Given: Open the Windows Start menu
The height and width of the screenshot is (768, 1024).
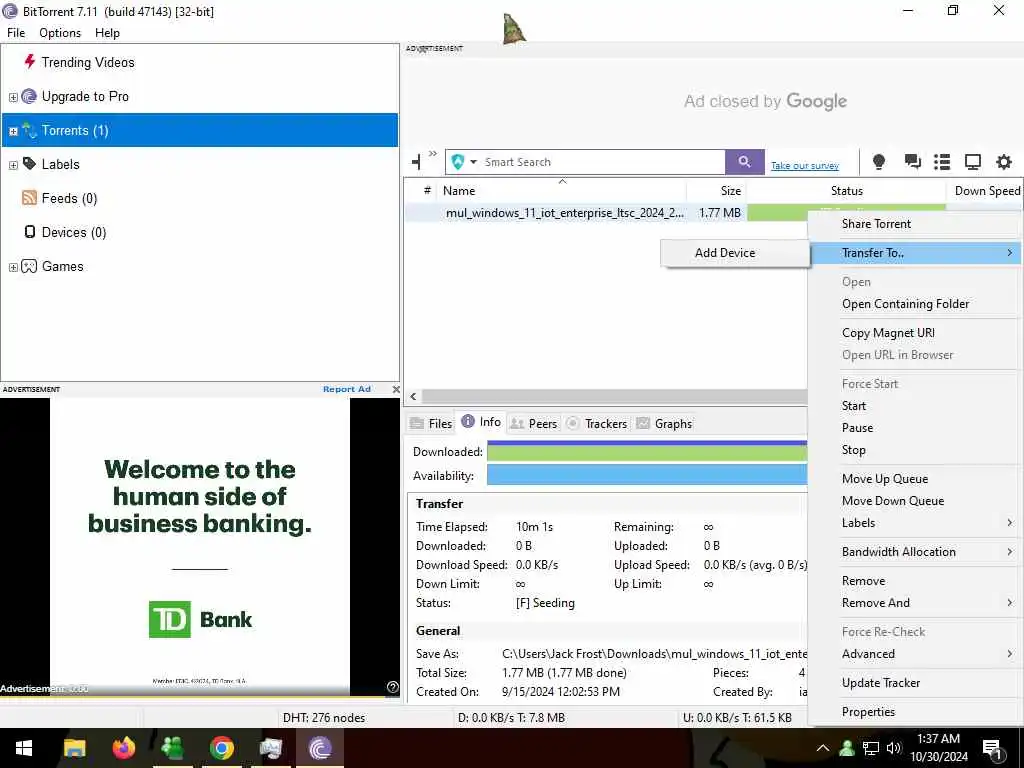Looking at the screenshot, I should pos(24,748).
